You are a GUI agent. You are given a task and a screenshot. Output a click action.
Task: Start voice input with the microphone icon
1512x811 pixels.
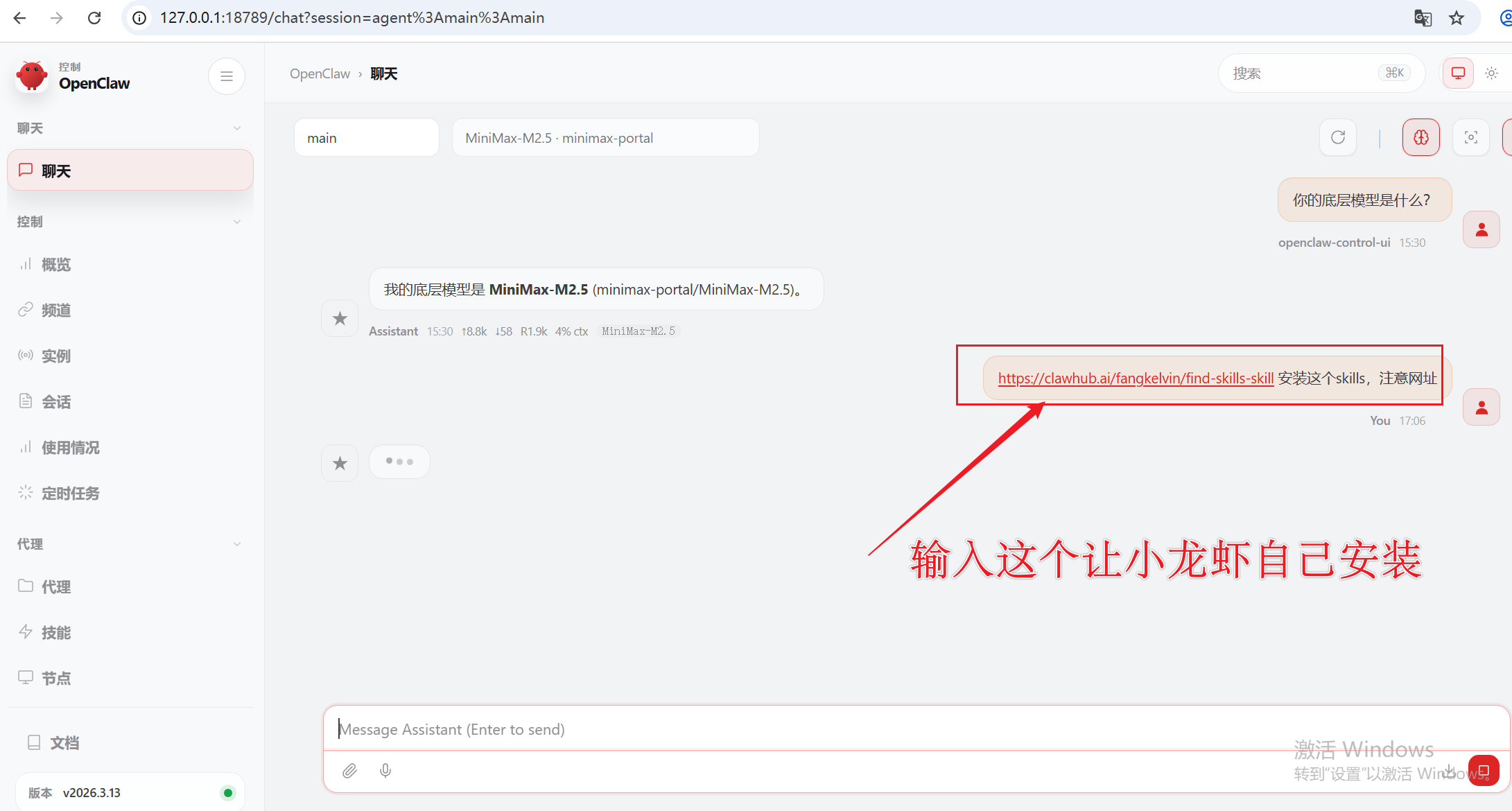point(385,770)
